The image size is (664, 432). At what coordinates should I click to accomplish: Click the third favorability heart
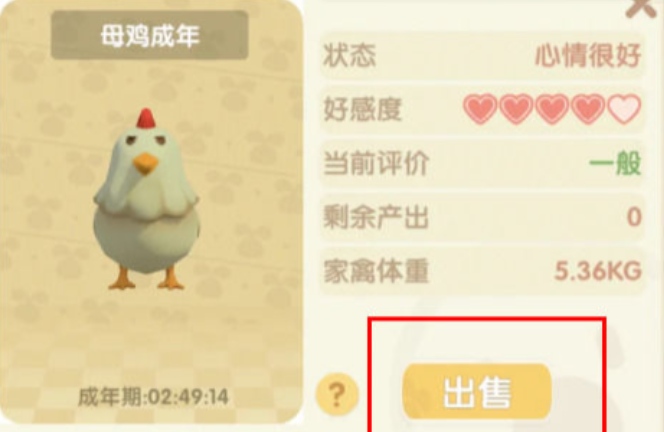[552, 109]
